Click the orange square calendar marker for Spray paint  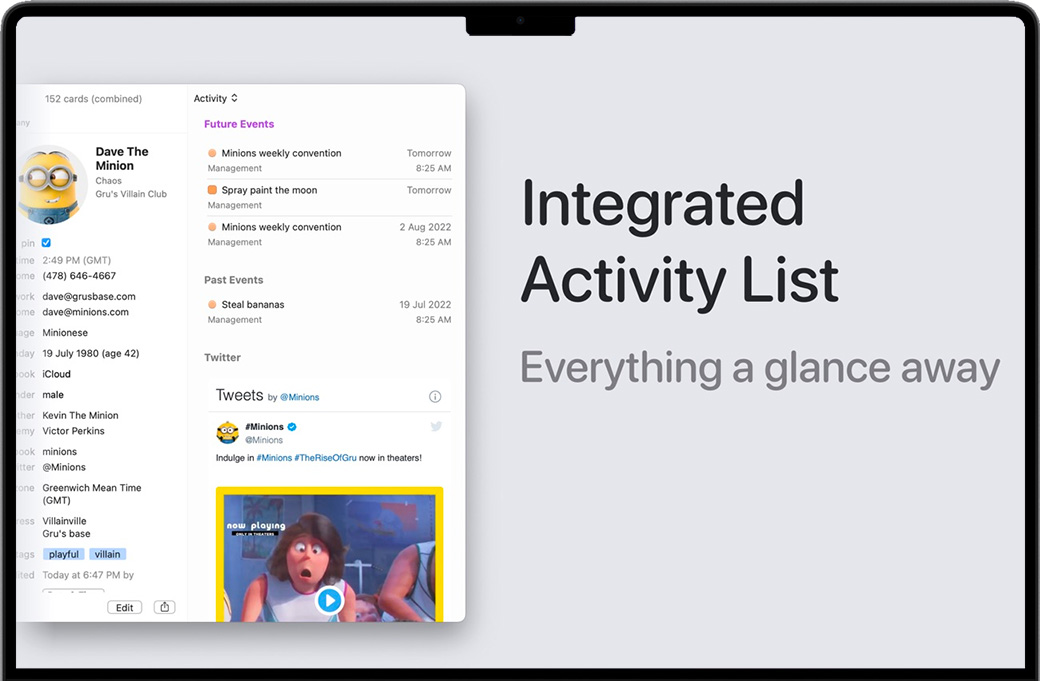pyautogui.click(x=212, y=190)
